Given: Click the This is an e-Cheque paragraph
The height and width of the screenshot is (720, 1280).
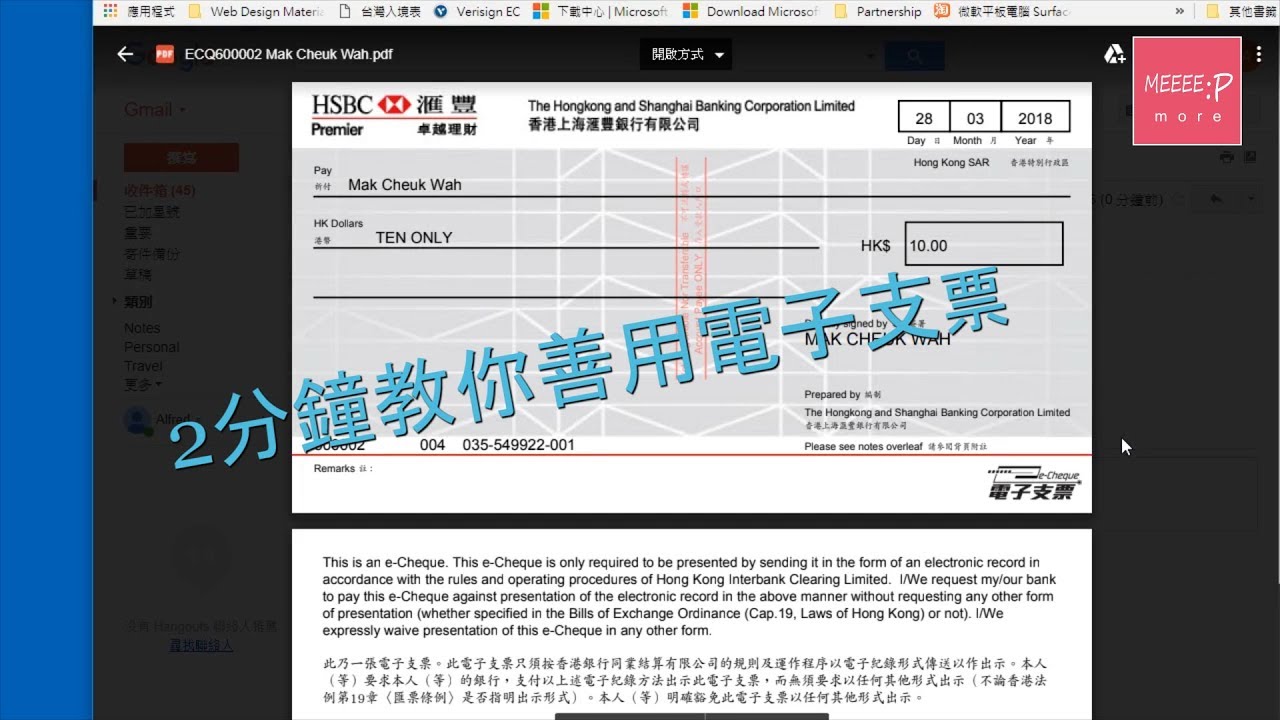Looking at the screenshot, I should point(689,596).
